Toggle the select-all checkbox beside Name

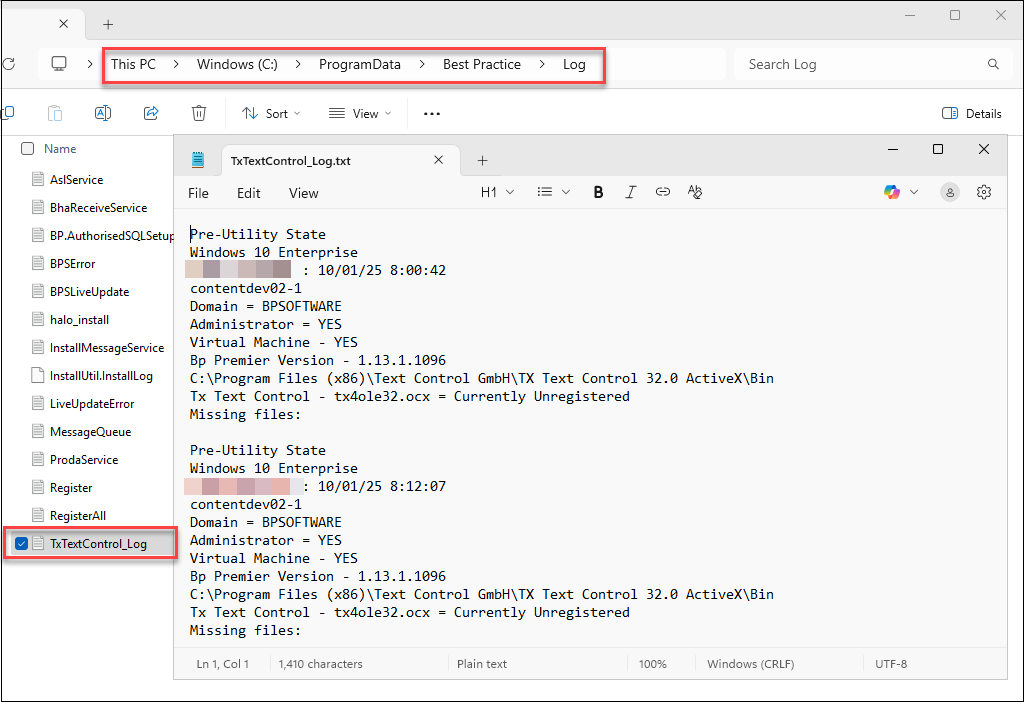click(x=28, y=149)
